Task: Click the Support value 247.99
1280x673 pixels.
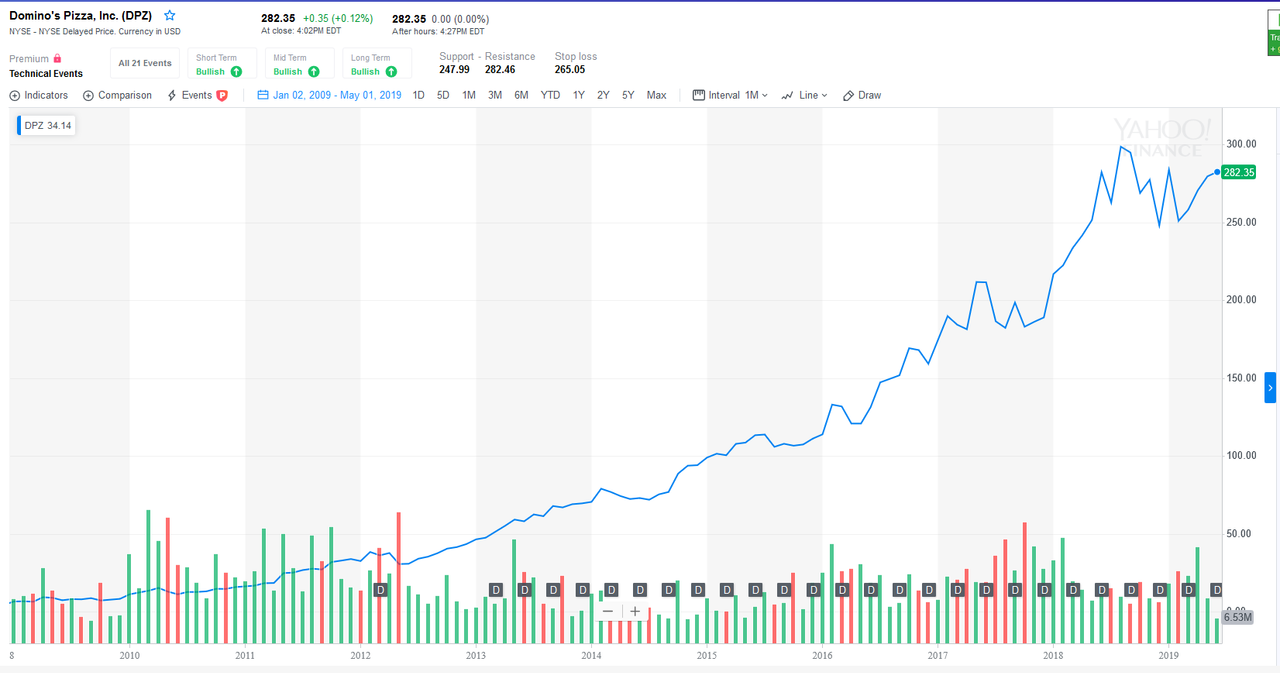Action: point(454,70)
